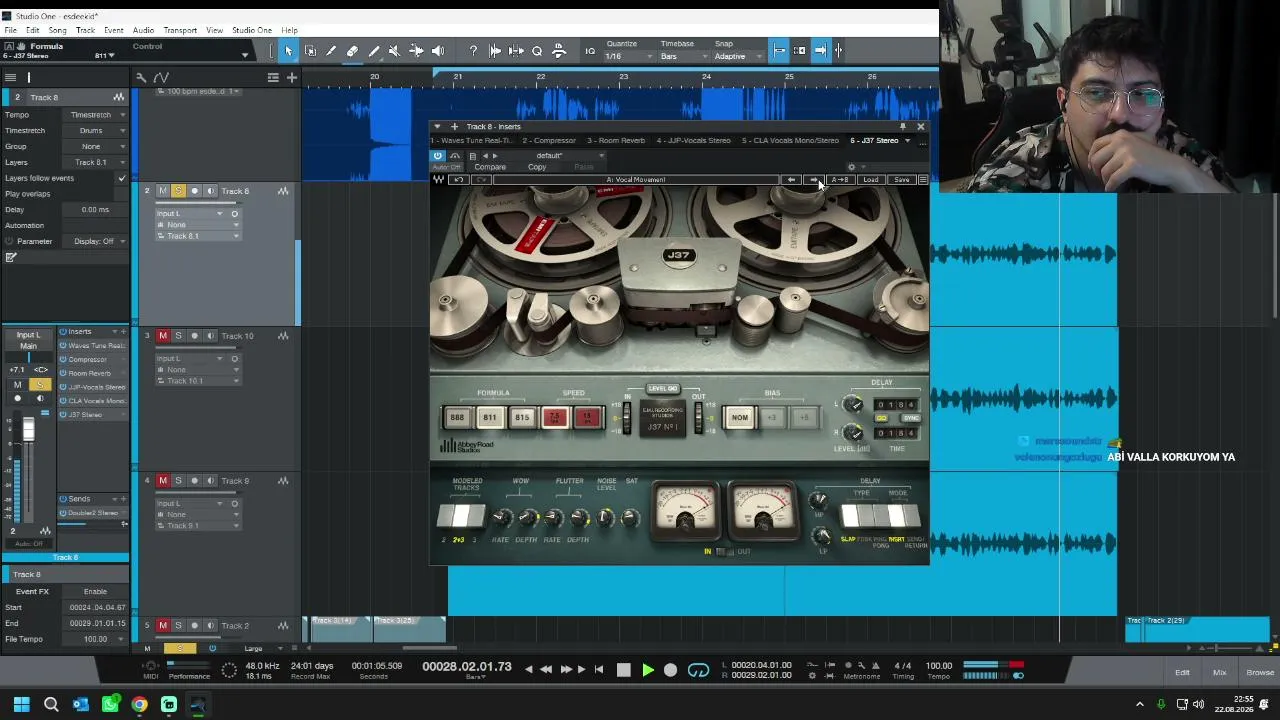Image resolution: width=1280 pixels, height=720 pixels.
Task: Adjust the J37 IN level slider
Action: click(x=628, y=418)
